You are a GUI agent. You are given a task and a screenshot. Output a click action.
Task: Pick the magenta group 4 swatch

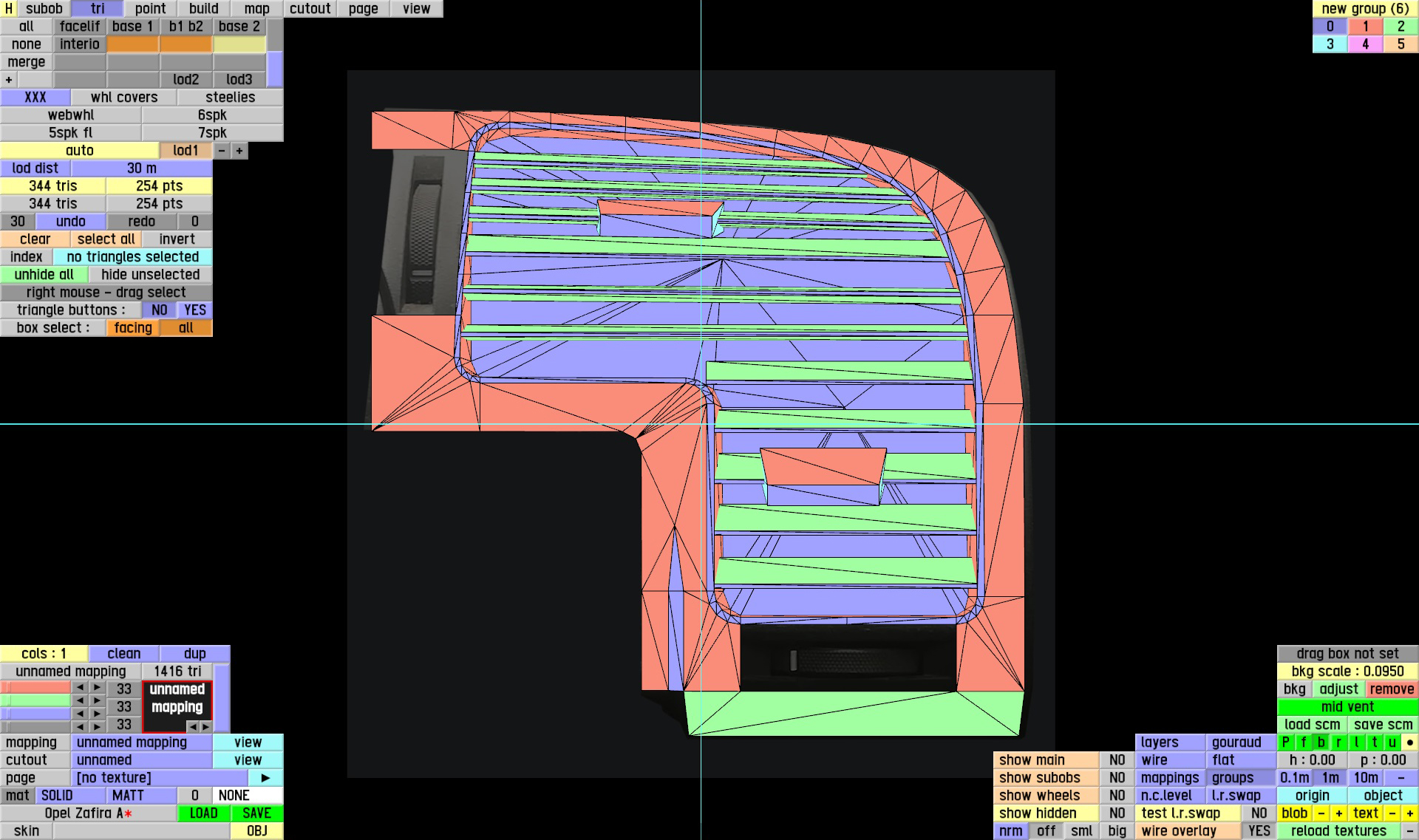pos(1365,44)
